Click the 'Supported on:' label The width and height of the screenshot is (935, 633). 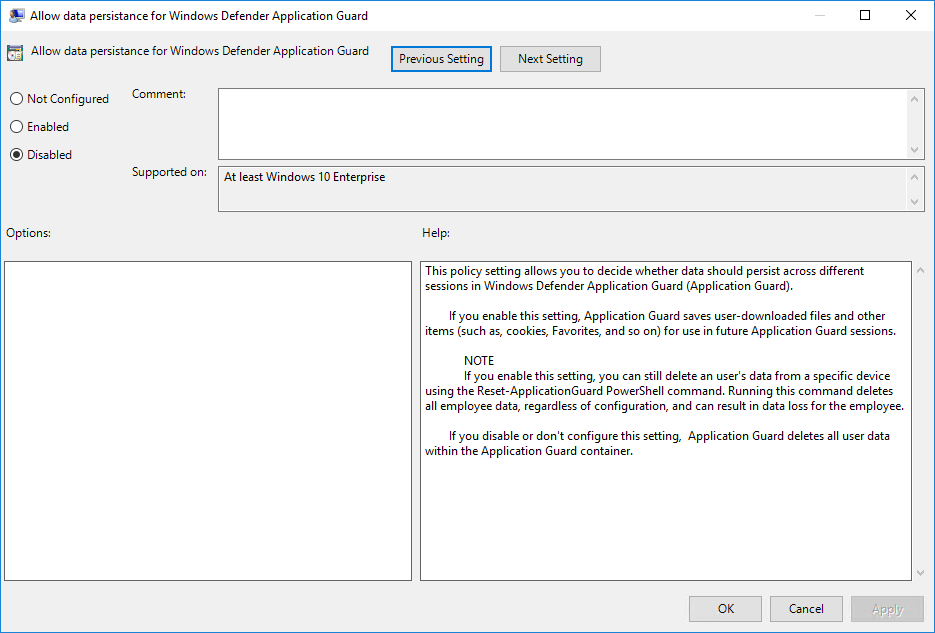pos(169,172)
